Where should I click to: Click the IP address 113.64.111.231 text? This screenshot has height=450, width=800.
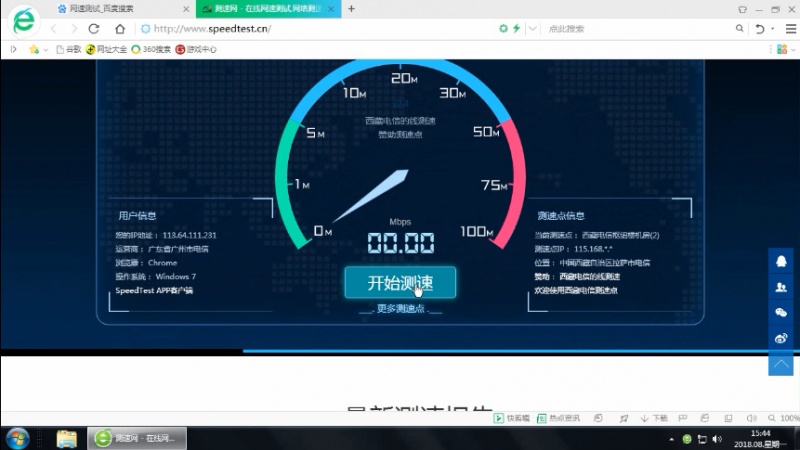[x=189, y=235]
